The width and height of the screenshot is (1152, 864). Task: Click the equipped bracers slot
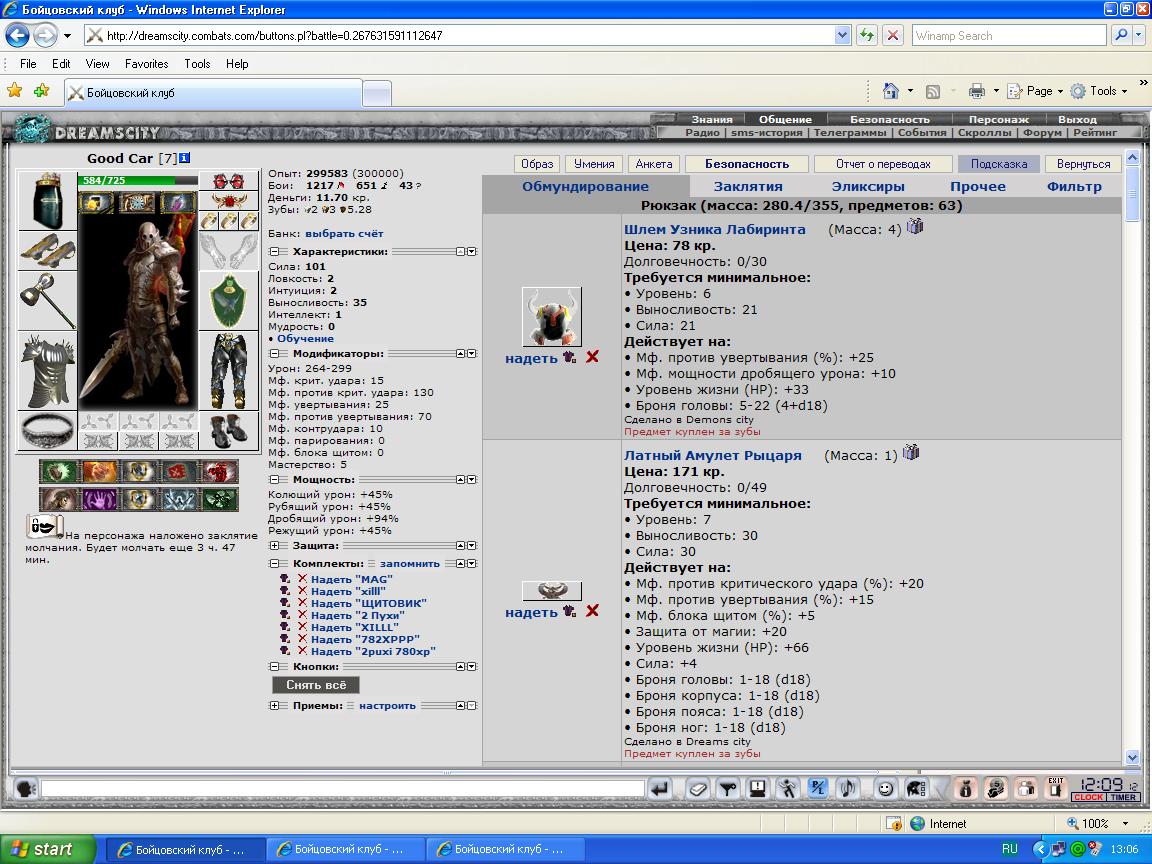pos(47,251)
